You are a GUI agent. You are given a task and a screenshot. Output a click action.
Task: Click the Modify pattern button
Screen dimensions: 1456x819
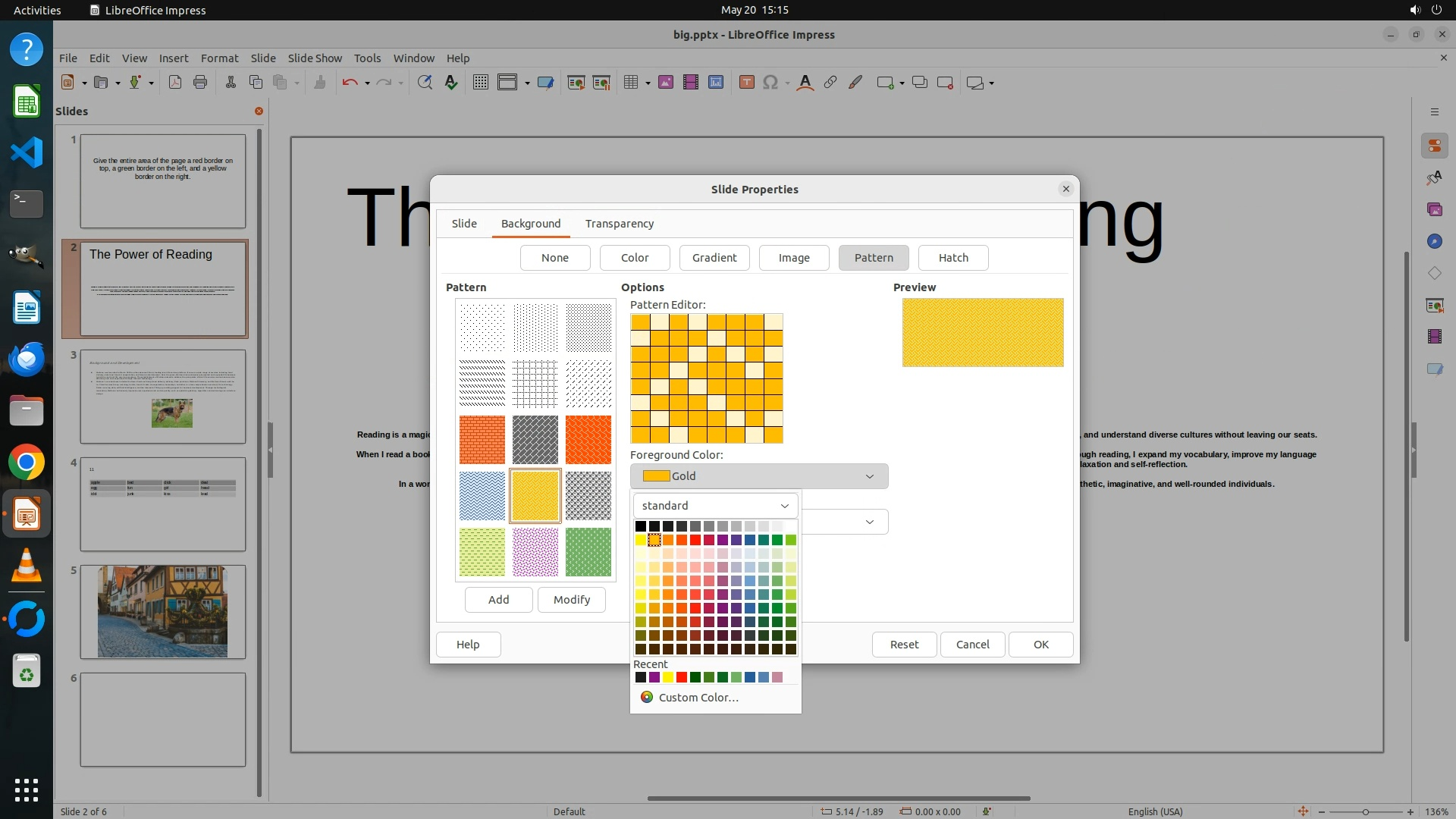(571, 600)
